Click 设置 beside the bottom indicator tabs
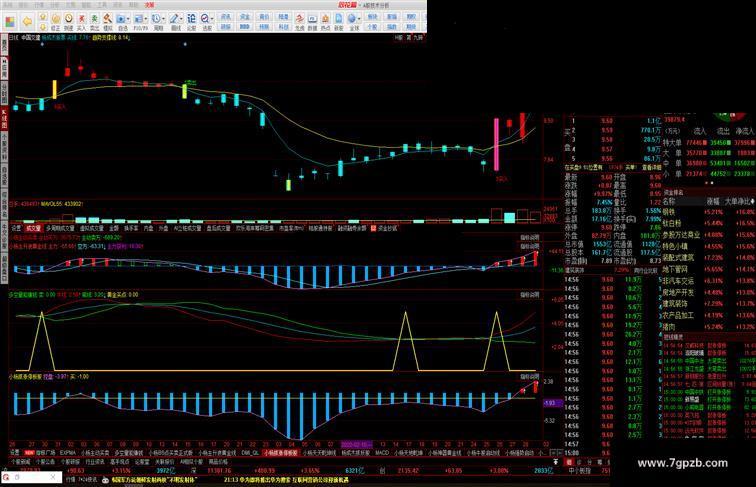The width and height of the screenshot is (756, 487). click(x=15, y=453)
